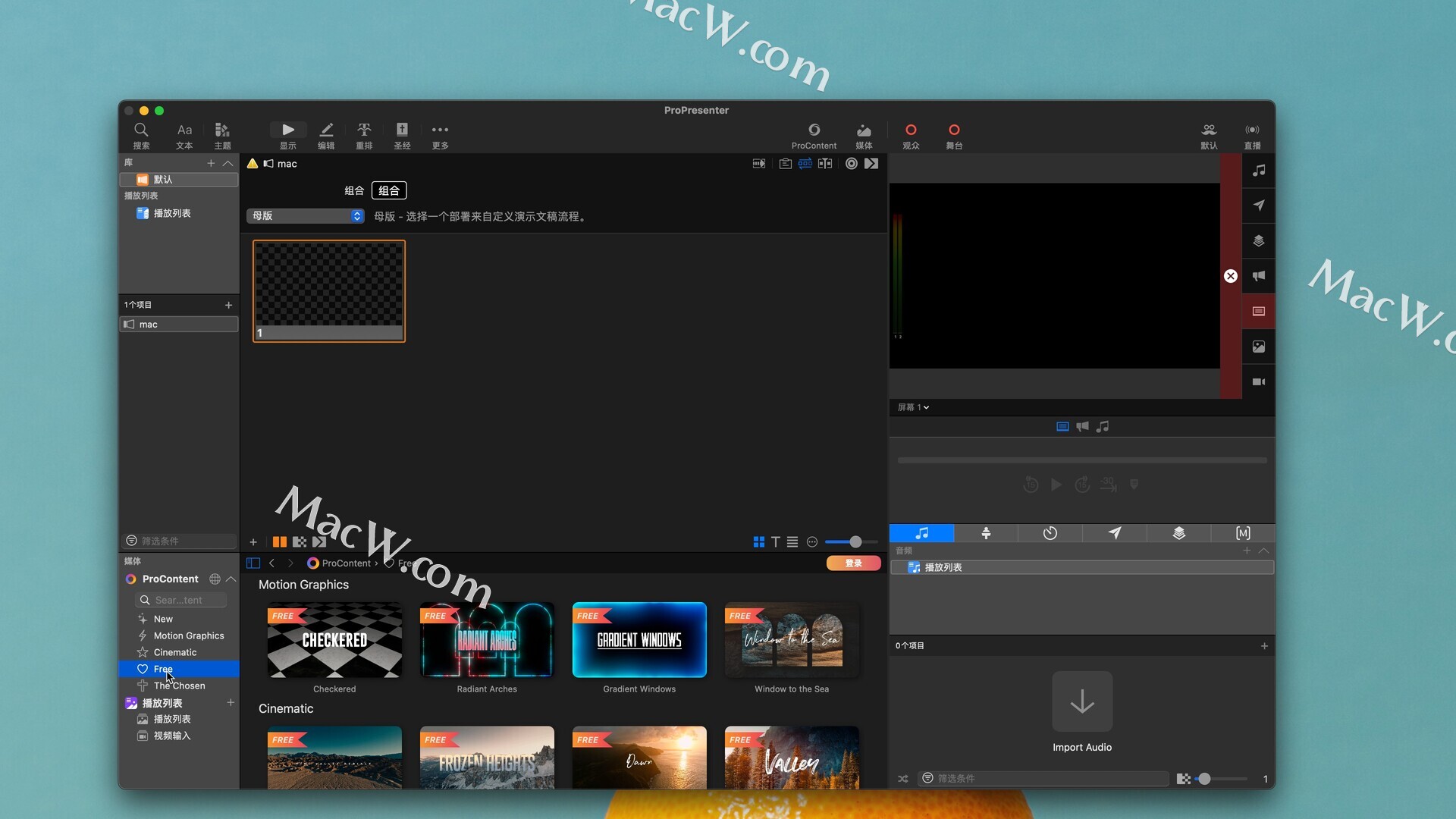Switch to the props layers tab
The height and width of the screenshot is (819, 1456).
coord(1179,533)
